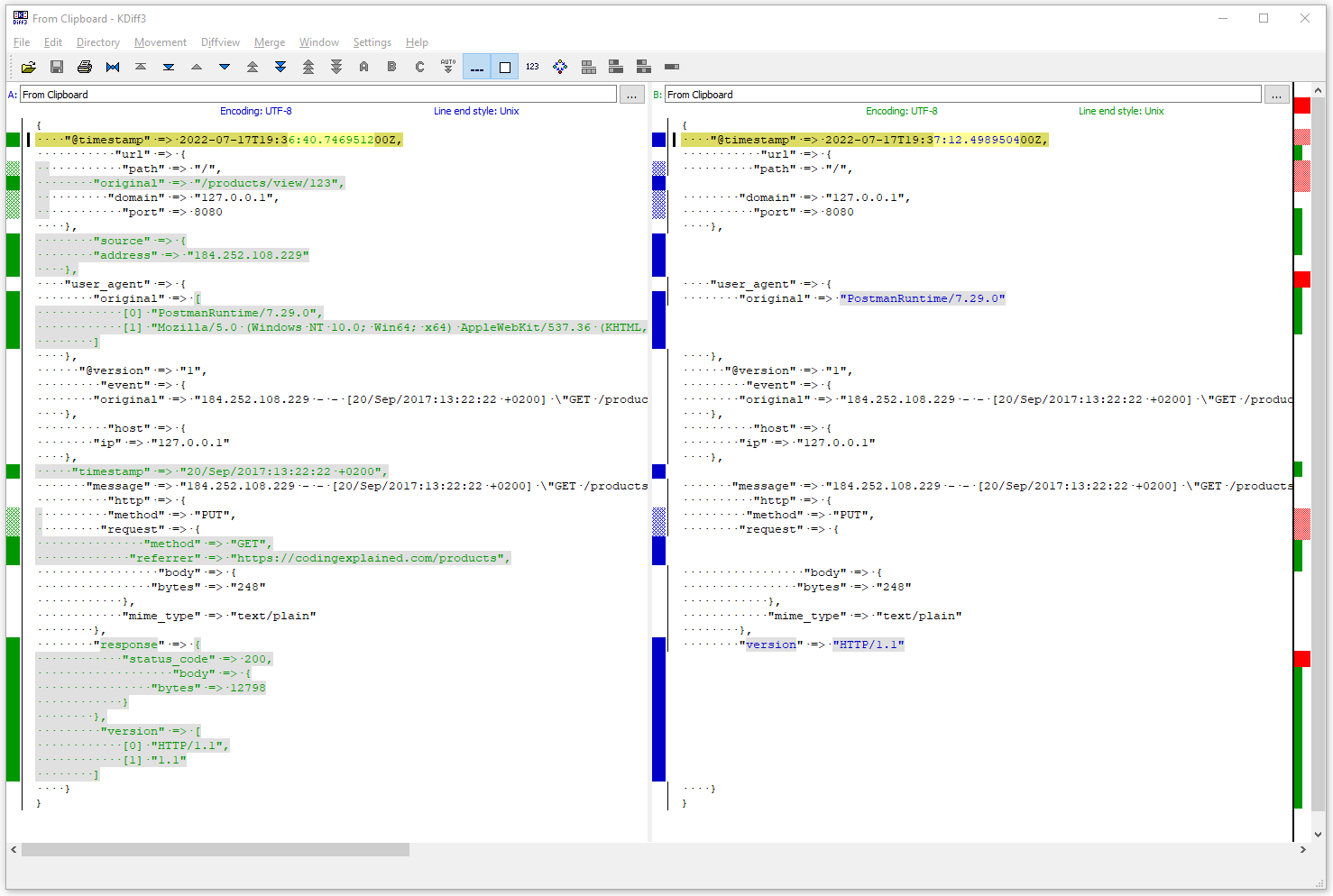Toggle automatic advance to next conflict
This screenshot has width=1333, height=896.
tap(448, 67)
